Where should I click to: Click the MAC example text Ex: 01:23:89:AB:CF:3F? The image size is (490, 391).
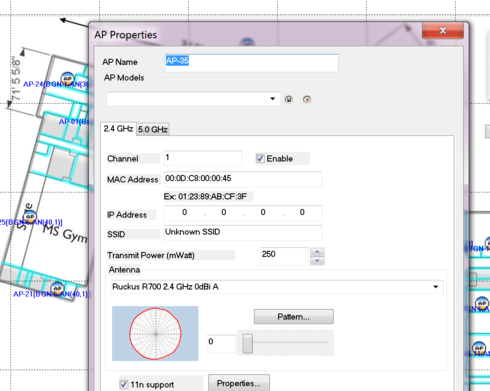pyautogui.click(x=205, y=196)
